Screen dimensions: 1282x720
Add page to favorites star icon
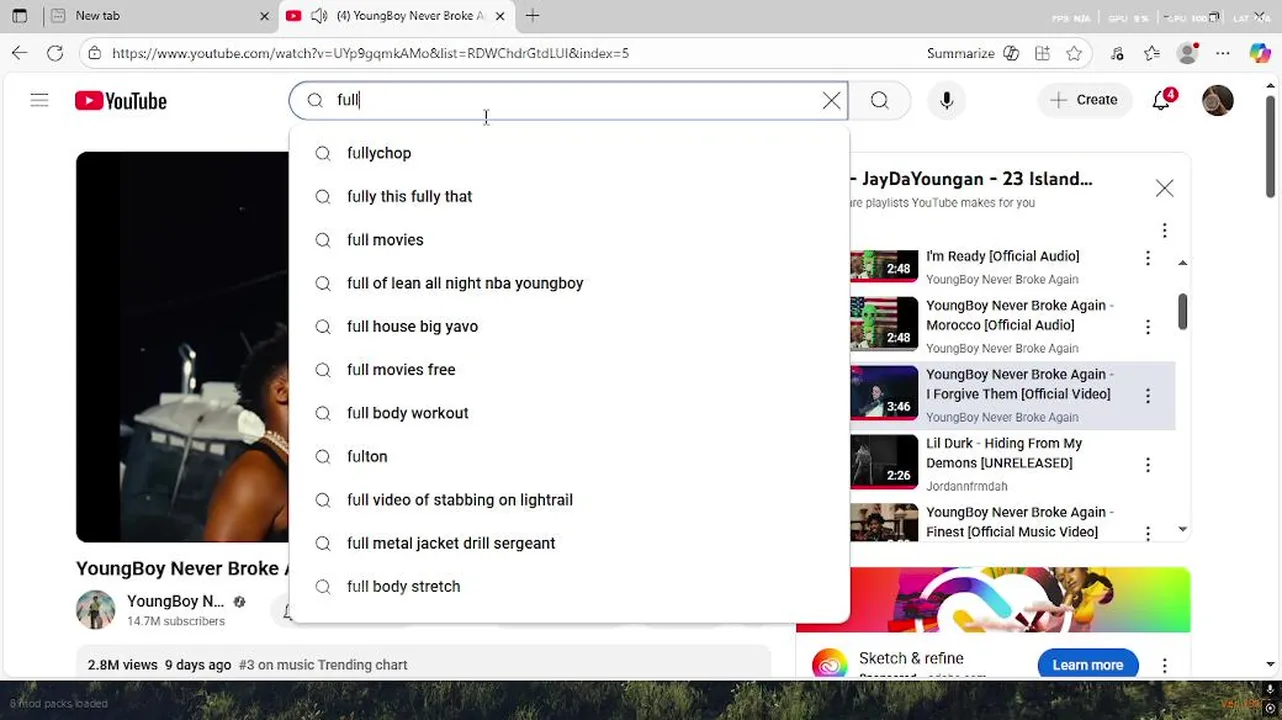tap(1074, 53)
